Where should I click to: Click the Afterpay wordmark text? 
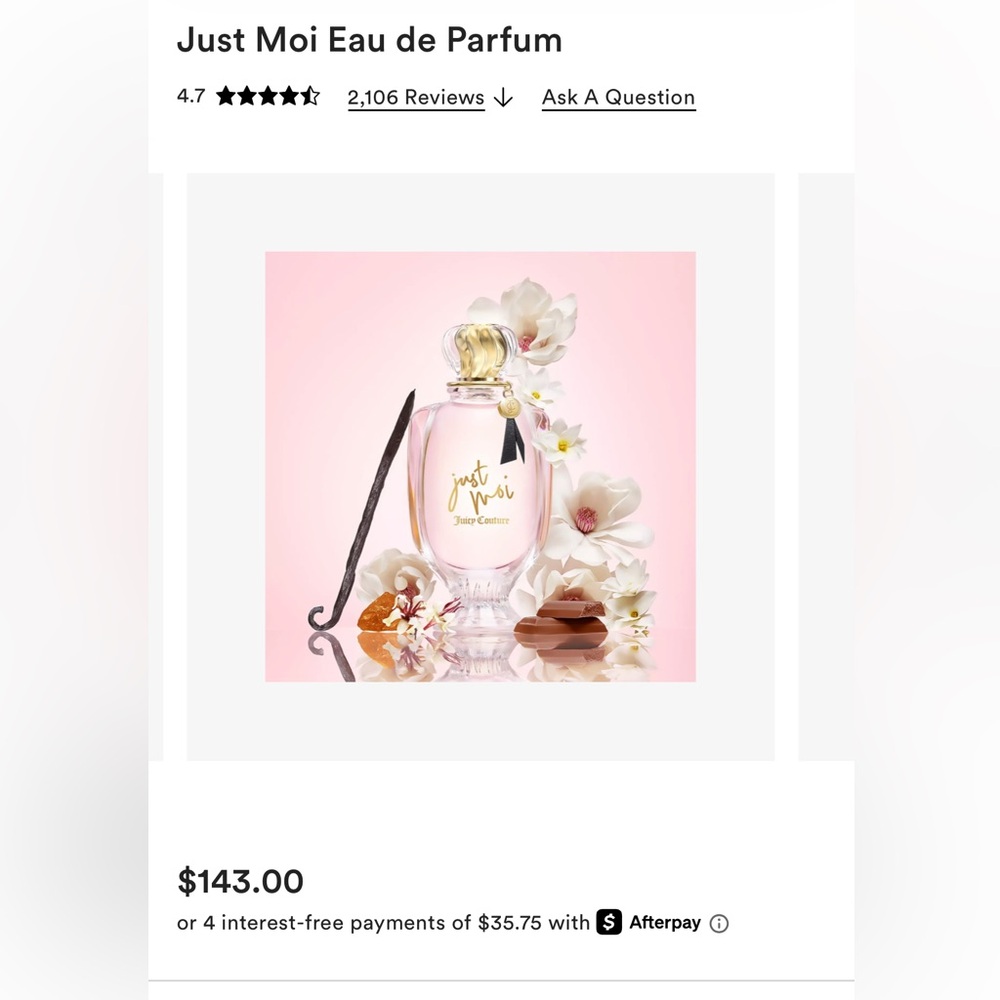(665, 923)
